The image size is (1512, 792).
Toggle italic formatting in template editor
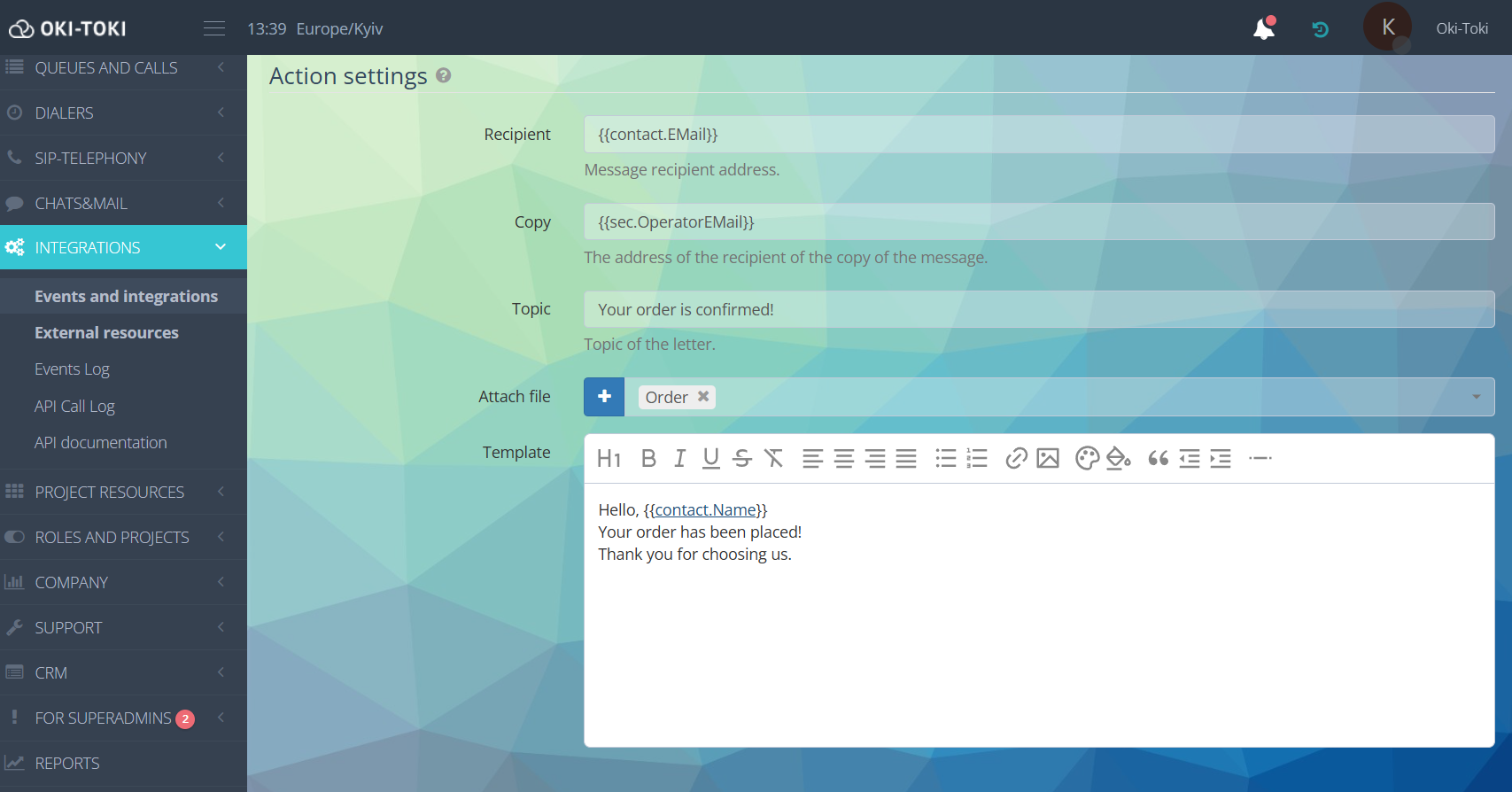pyautogui.click(x=679, y=458)
